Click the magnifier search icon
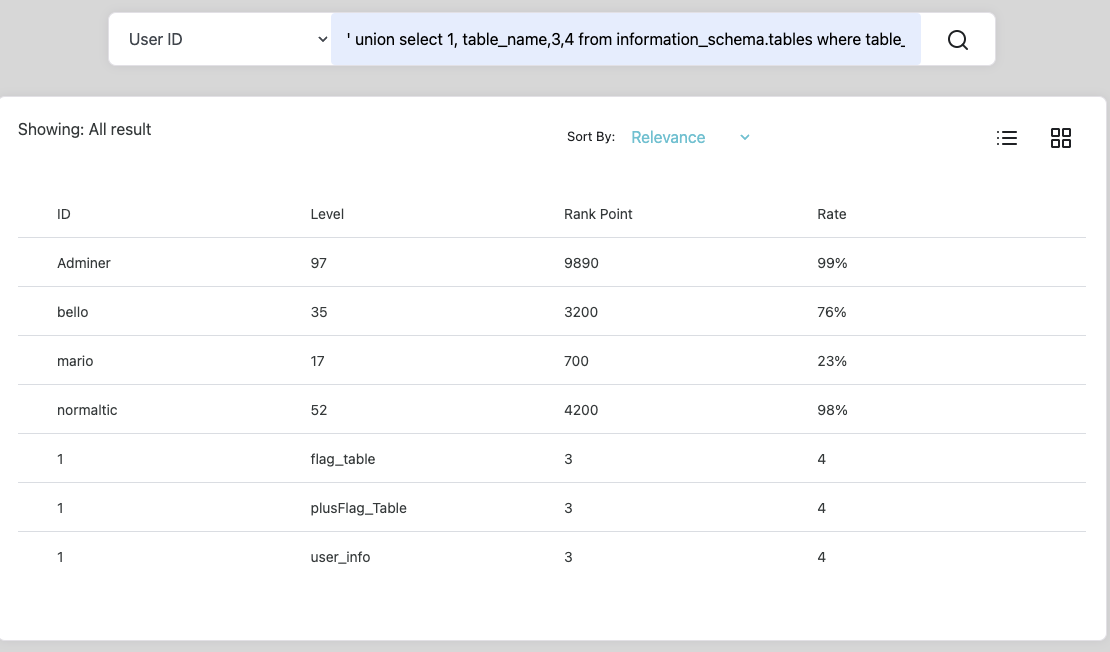 click(x=957, y=40)
